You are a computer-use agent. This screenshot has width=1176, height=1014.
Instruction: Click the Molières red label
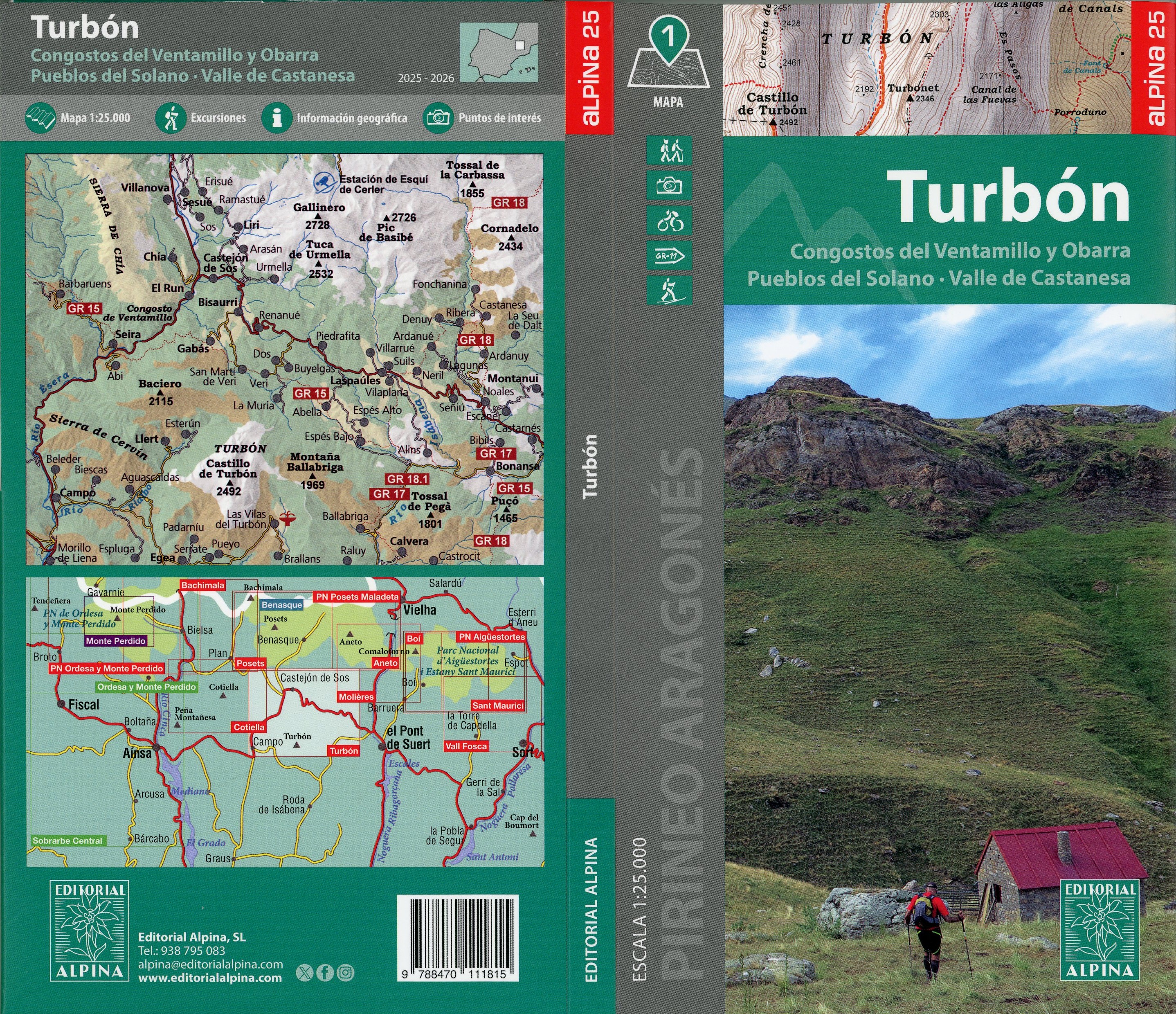click(x=356, y=696)
